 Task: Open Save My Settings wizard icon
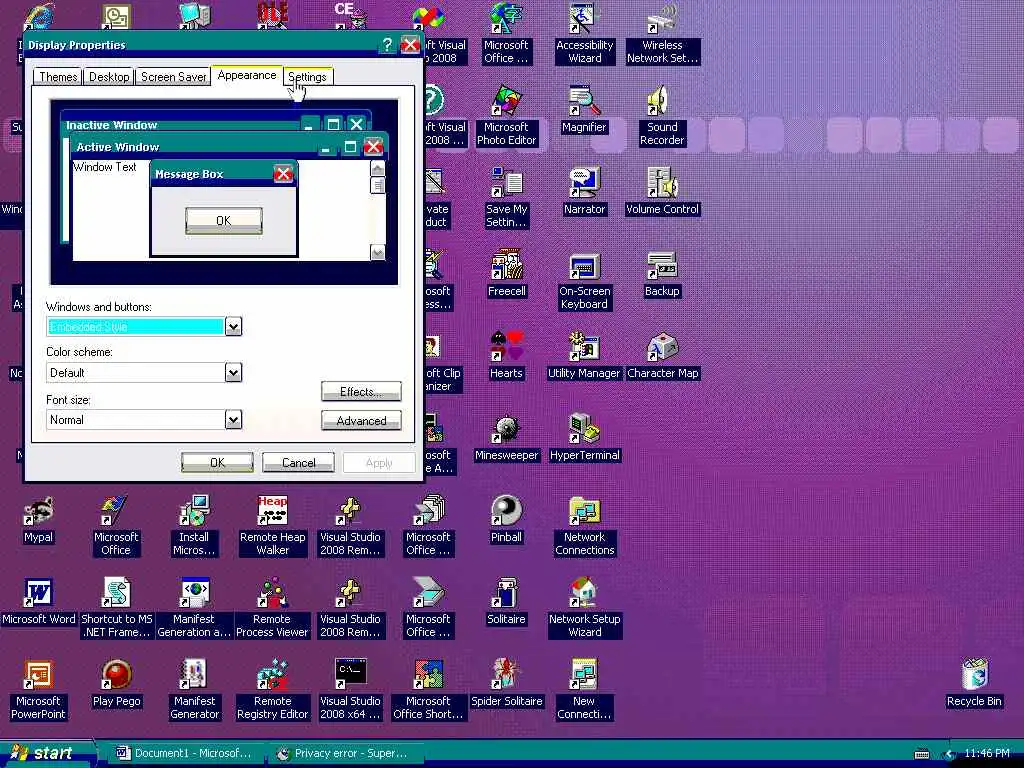click(x=506, y=198)
